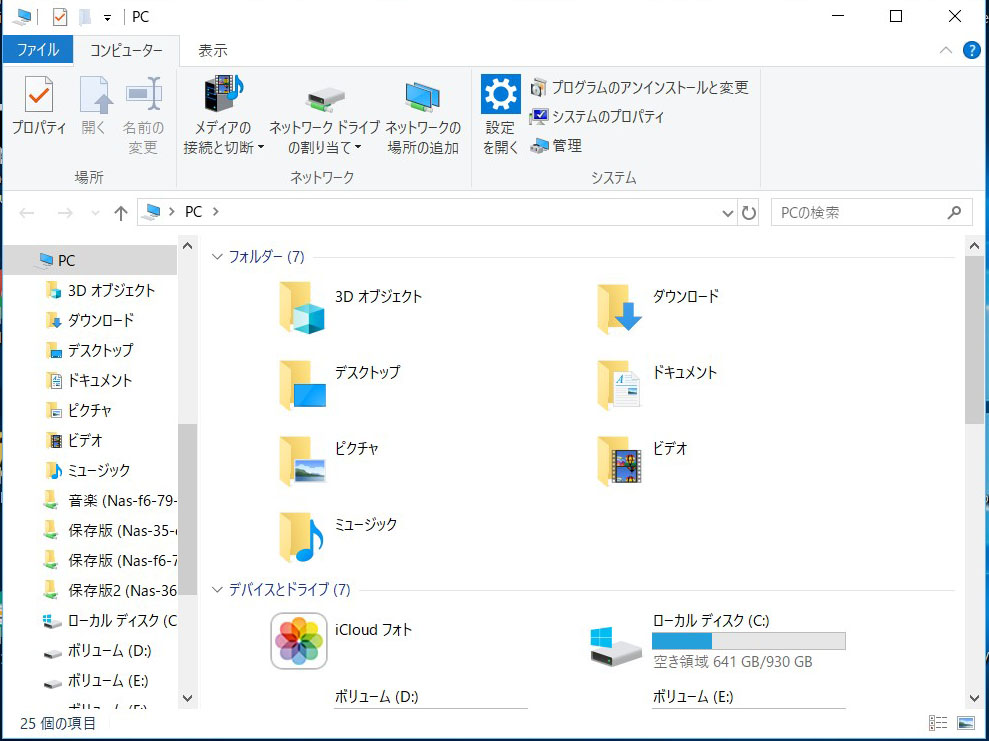Screen dimensions: 989x741
Task: Collapse the フォルダー (7) group
Action: click(x=218, y=257)
